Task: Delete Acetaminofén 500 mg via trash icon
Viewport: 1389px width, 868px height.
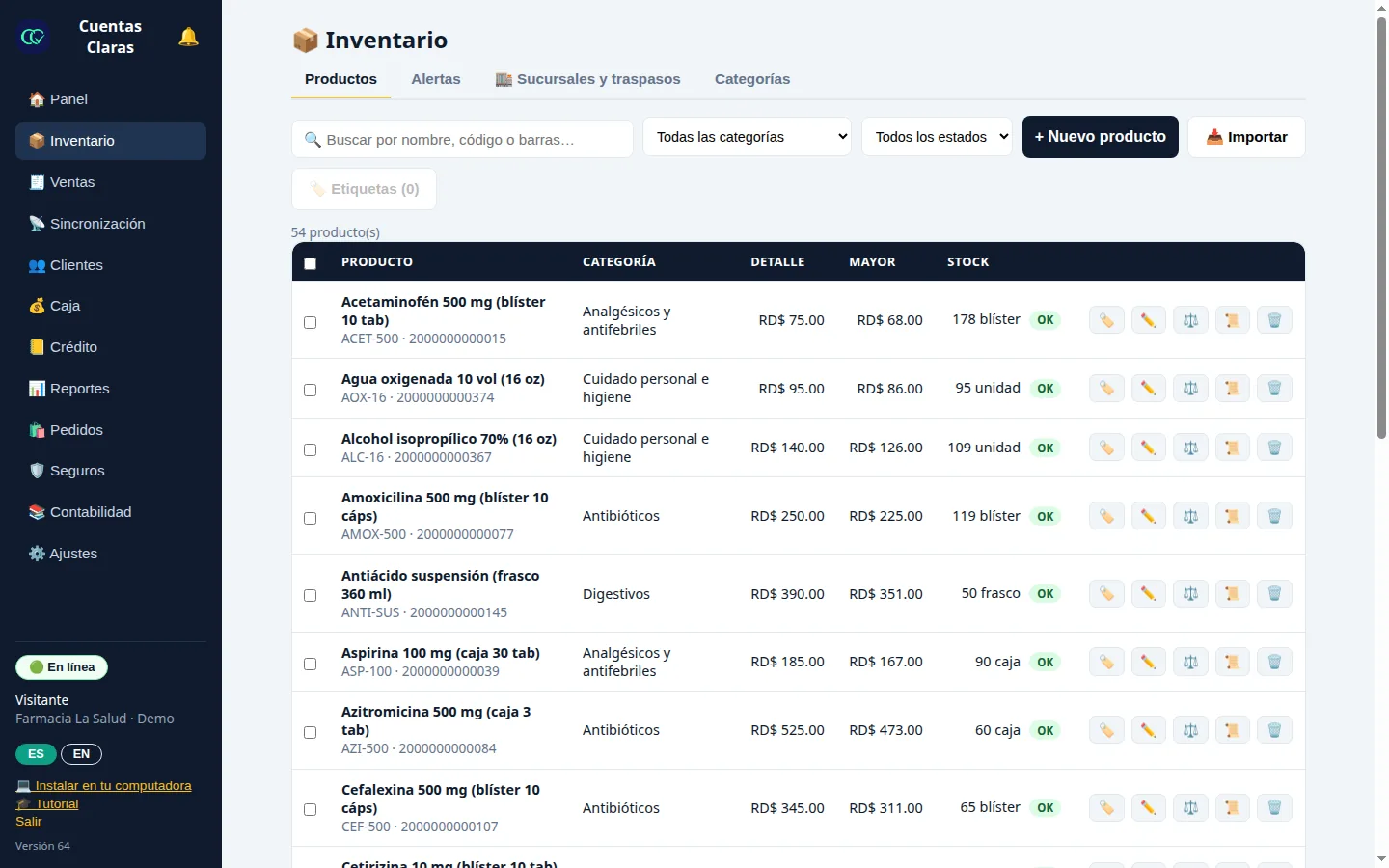Action: 1274,320
